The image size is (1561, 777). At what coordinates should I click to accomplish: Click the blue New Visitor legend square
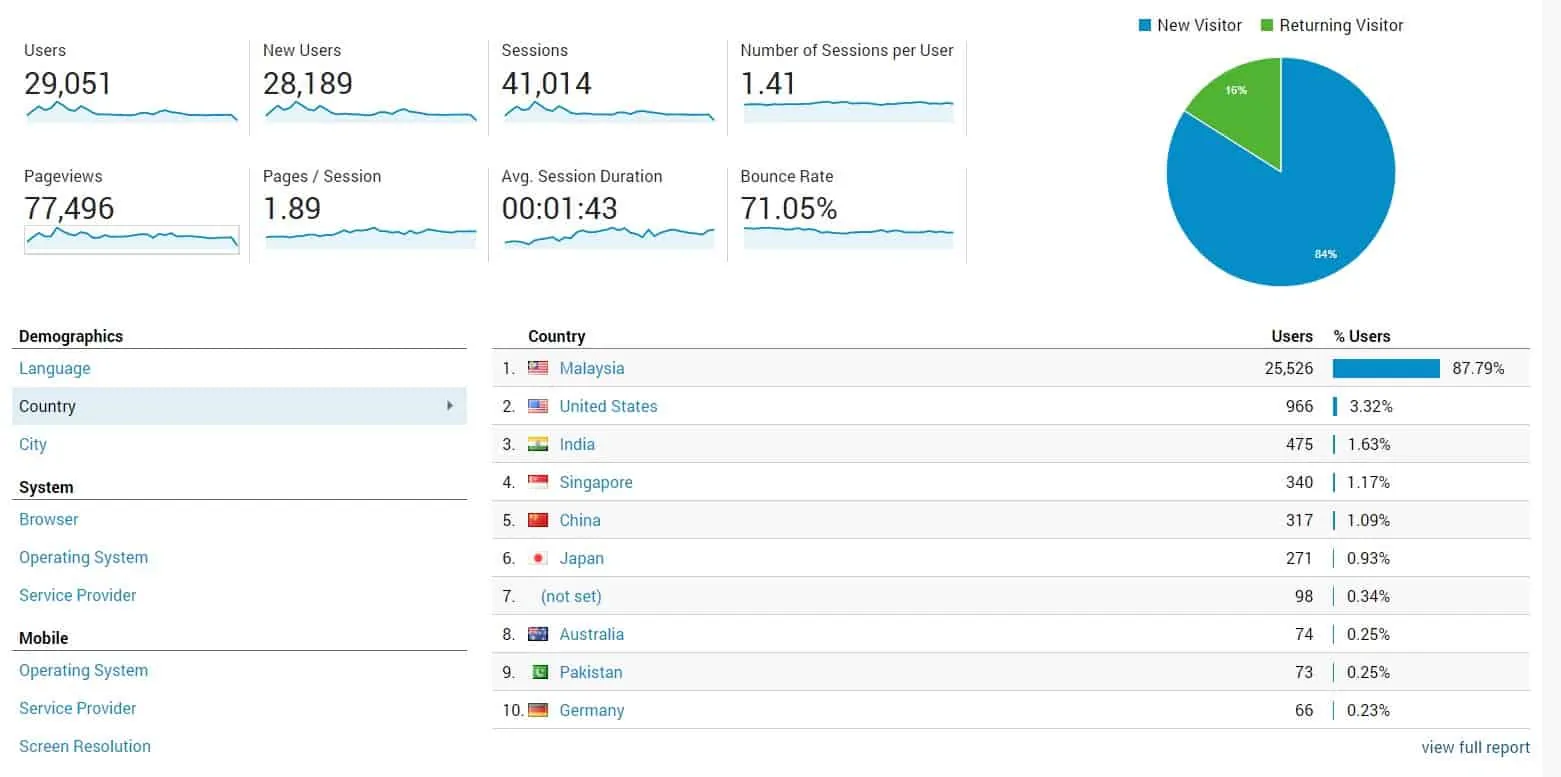(1145, 25)
